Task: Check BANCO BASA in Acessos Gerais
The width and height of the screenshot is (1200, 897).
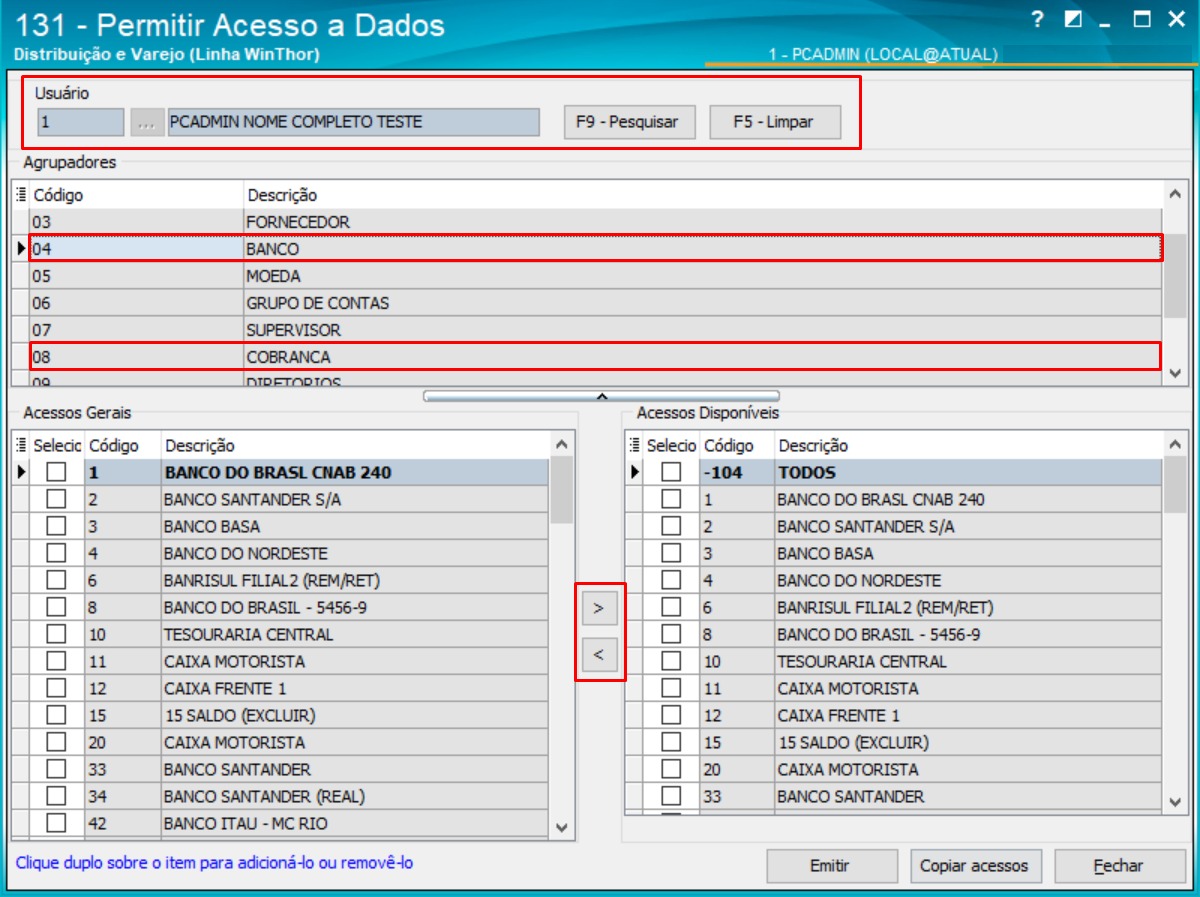Action: pyautogui.click(x=57, y=526)
